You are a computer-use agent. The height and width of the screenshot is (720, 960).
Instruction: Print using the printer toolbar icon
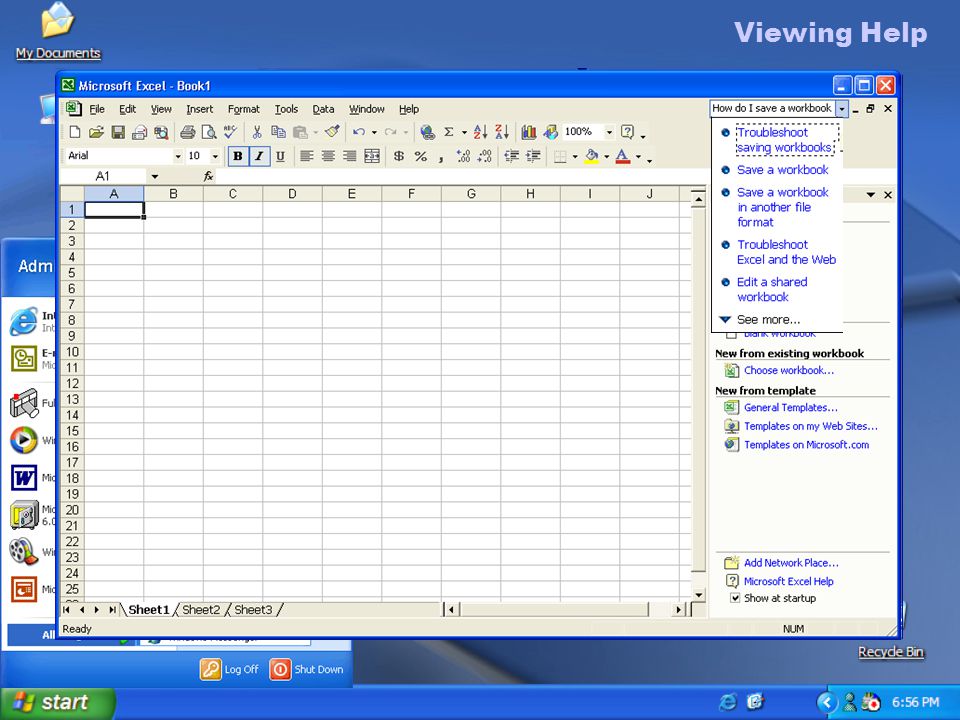pyautogui.click(x=187, y=132)
